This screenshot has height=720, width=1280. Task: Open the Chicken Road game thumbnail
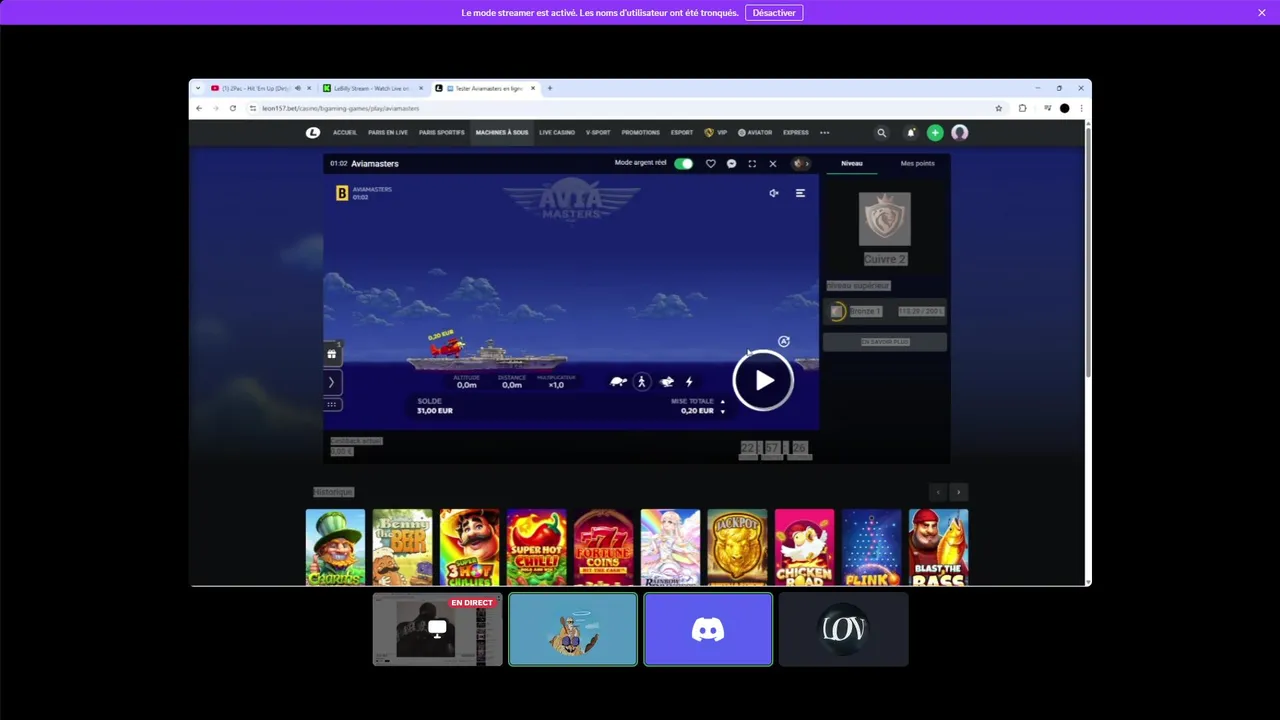point(804,547)
